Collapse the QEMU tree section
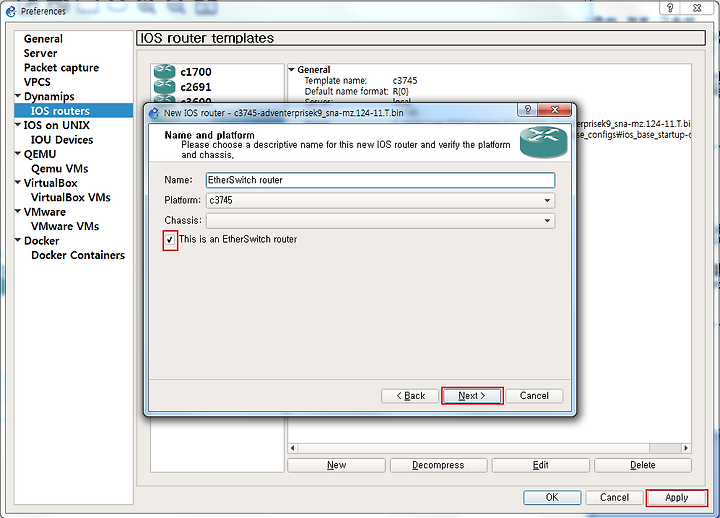This screenshot has height=518, width=720. [x=18, y=153]
